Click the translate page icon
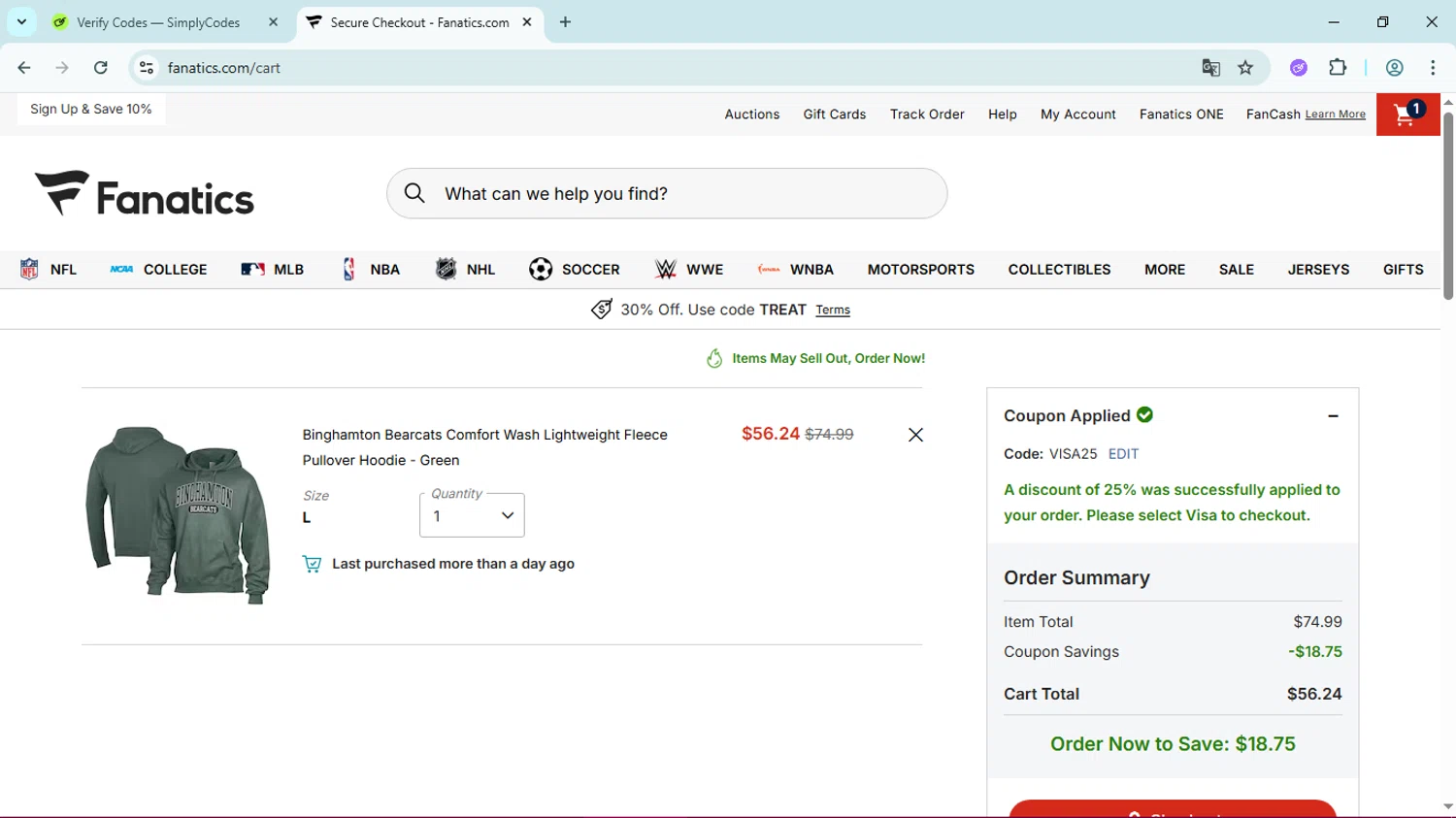The image size is (1456, 818). tap(1210, 68)
